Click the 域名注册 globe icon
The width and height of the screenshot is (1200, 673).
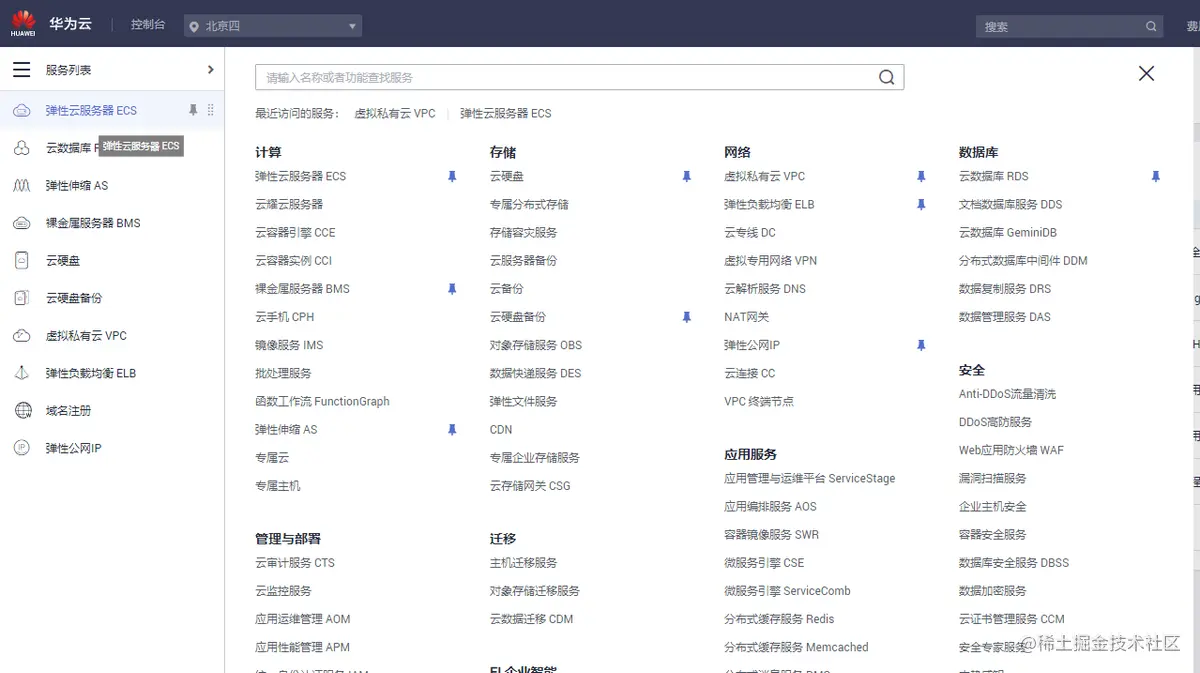(x=21, y=410)
